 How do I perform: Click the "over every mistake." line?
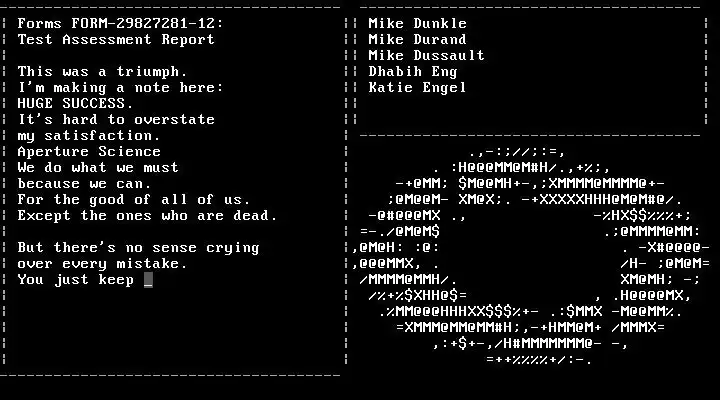(102, 264)
